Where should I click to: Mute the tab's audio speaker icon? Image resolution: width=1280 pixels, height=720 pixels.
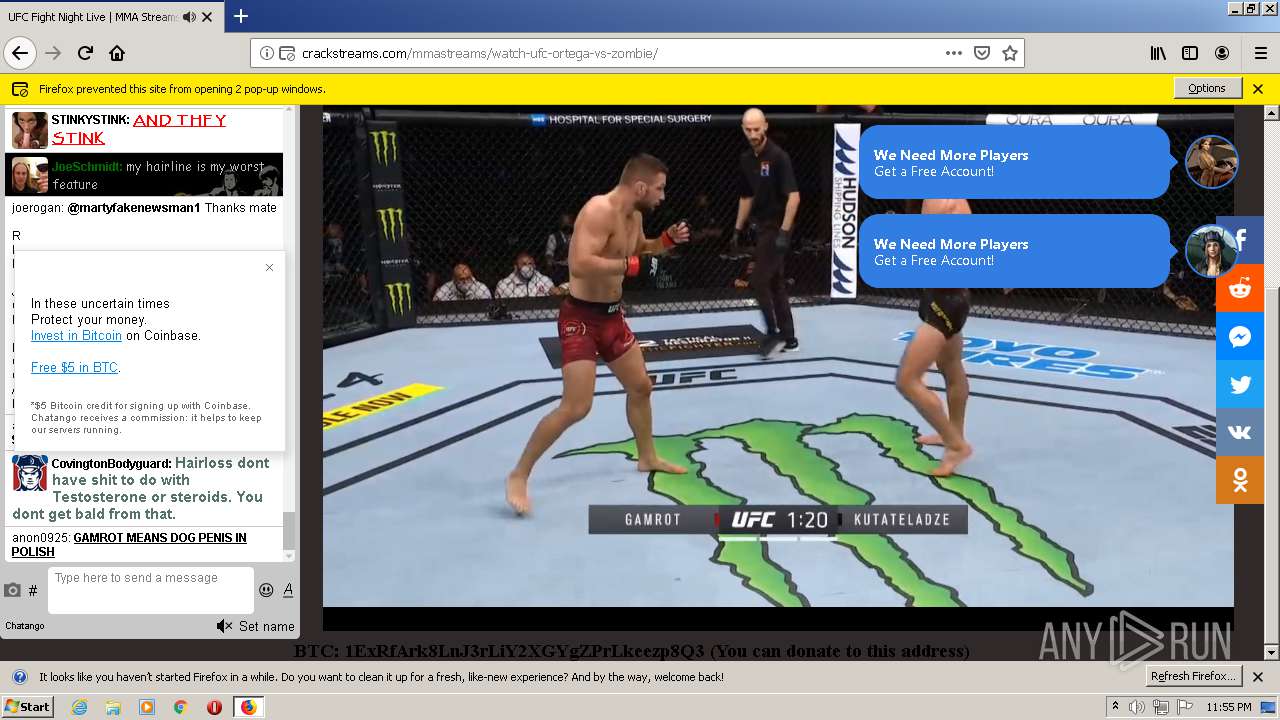[189, 17]
